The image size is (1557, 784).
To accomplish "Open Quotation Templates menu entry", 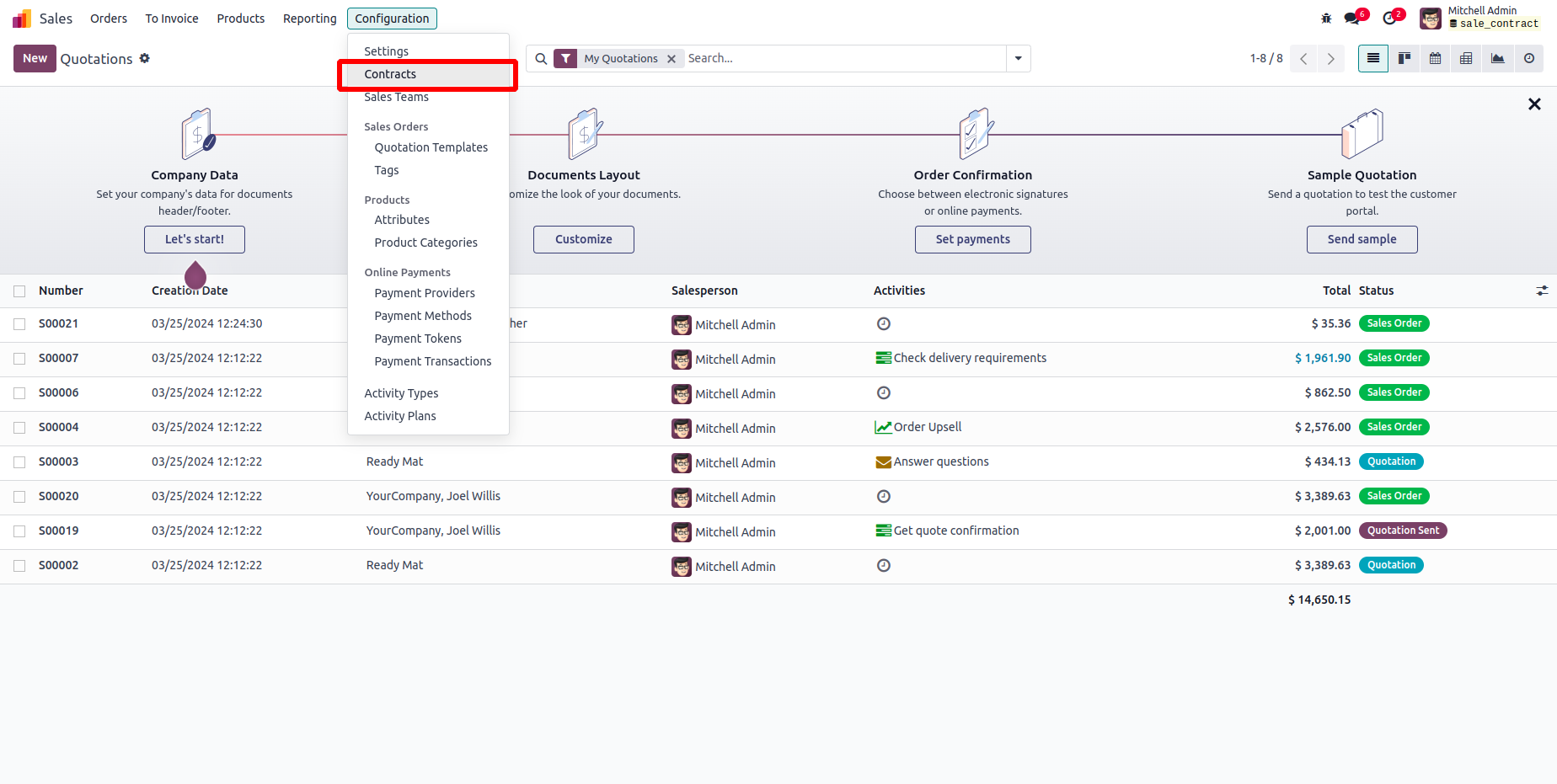I will click(x=431, y=147).
